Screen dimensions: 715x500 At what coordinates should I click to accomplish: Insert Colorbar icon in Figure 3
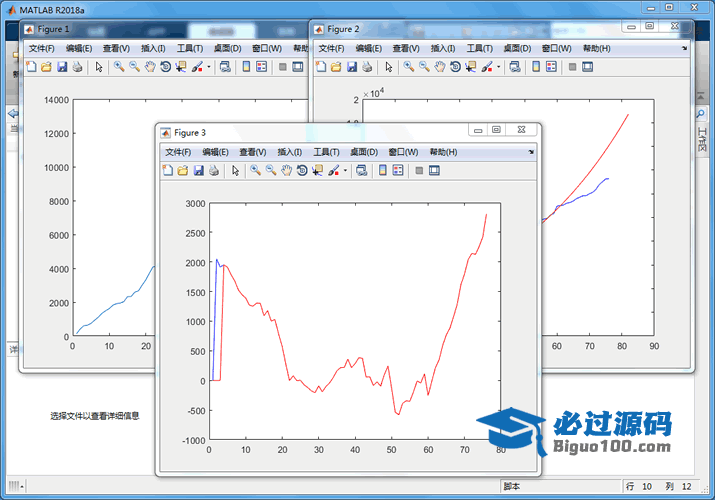point(383,170)
